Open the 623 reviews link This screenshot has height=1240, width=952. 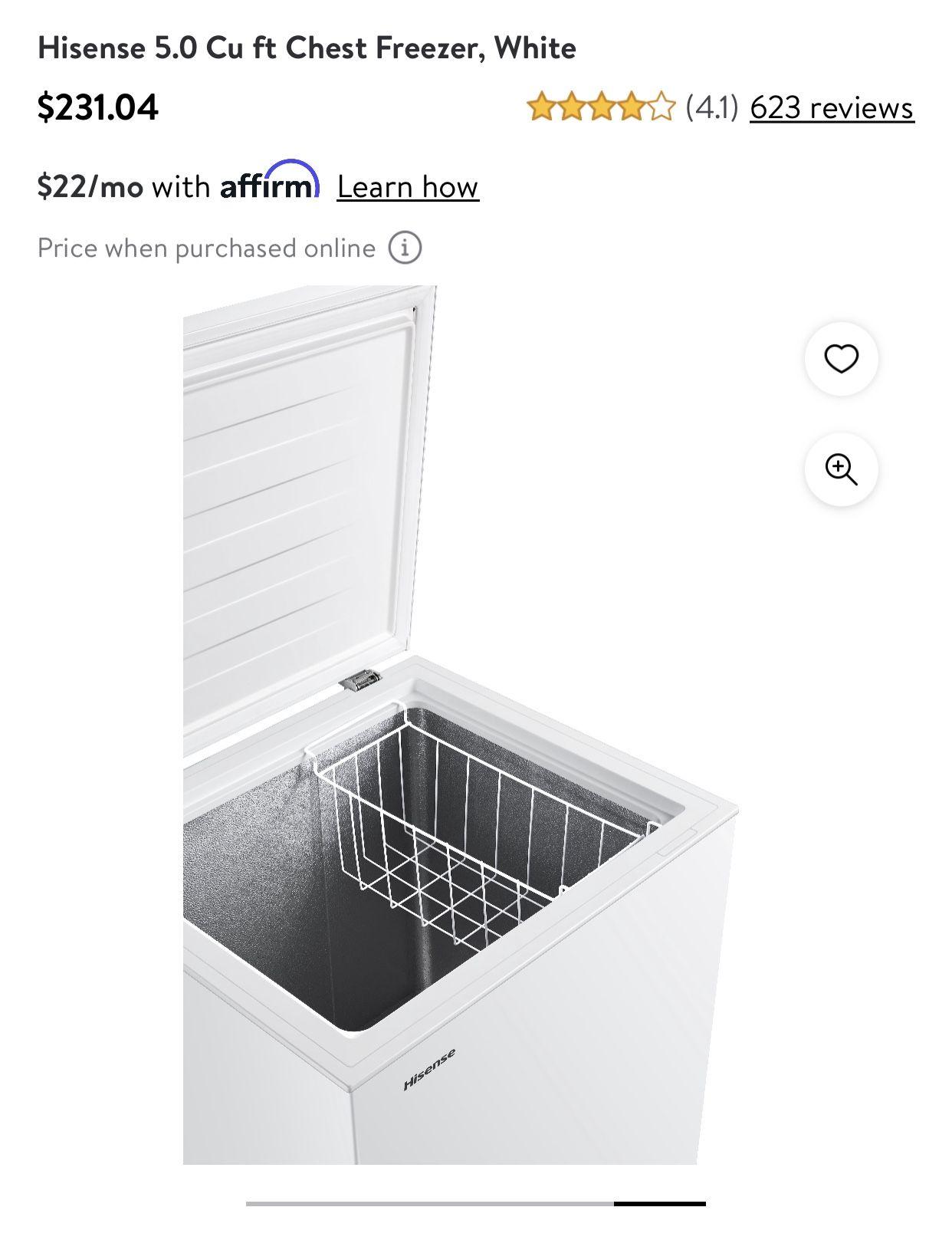tap(832, 107)
